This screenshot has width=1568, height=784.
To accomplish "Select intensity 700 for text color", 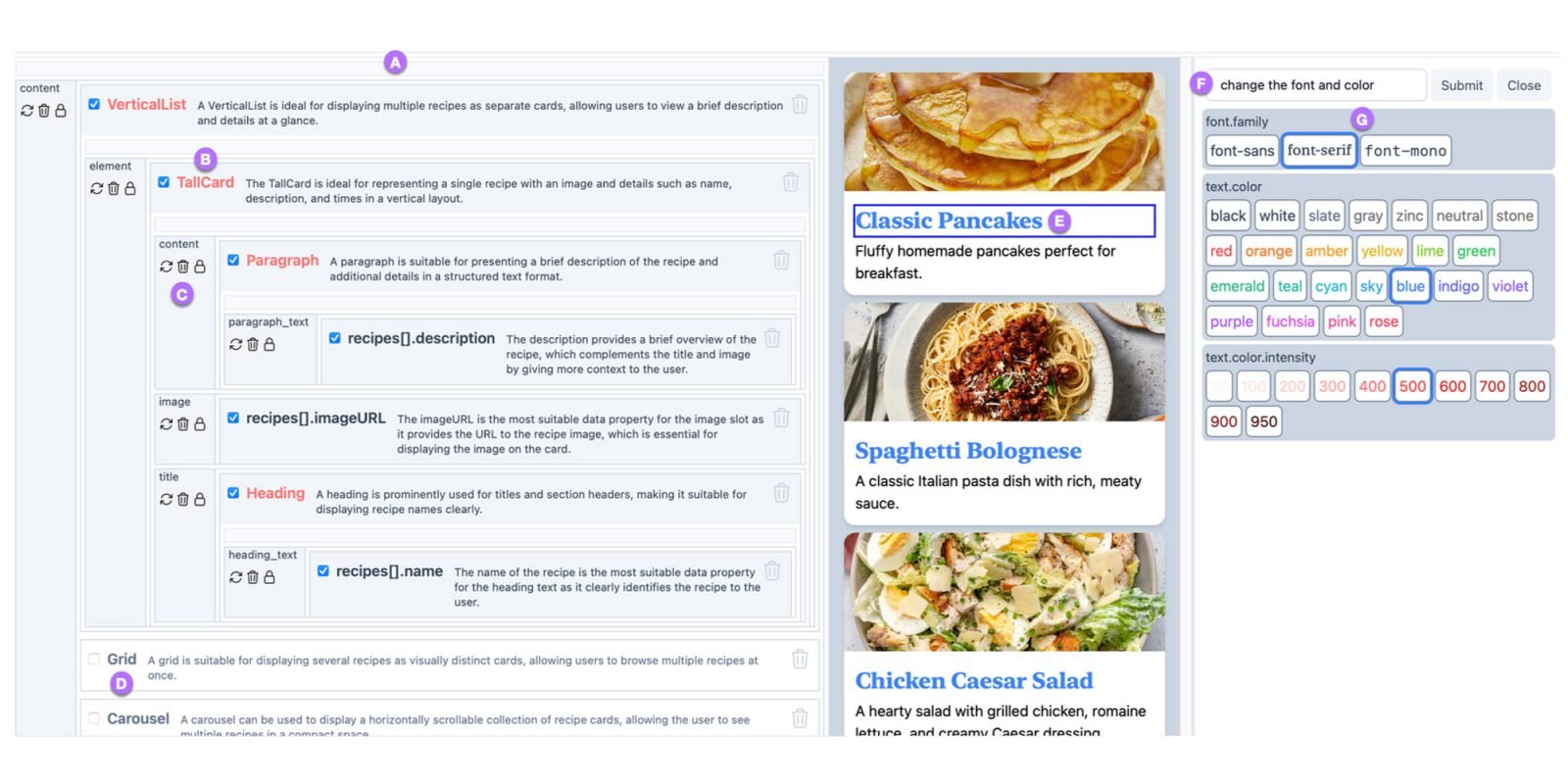I will pyautogui.click(x=1492, y=386).
